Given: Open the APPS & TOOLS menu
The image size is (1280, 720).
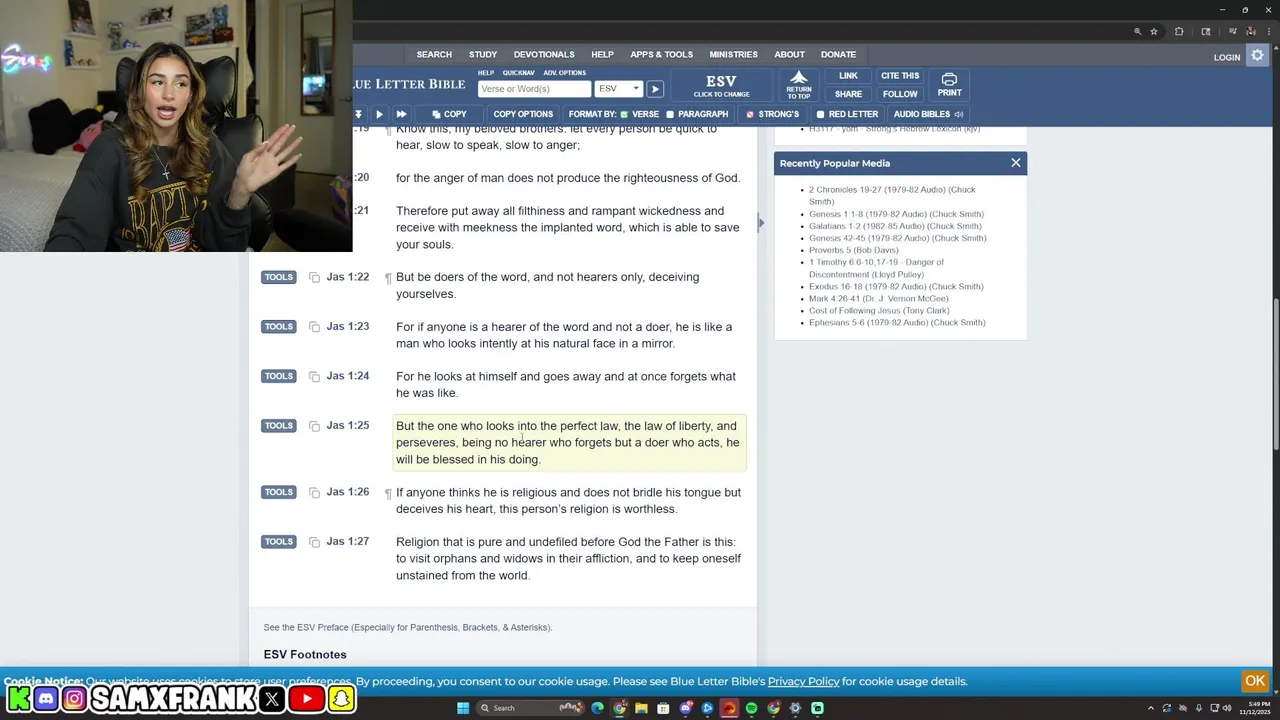Looking at the screenshot, I should click(661, 54).
